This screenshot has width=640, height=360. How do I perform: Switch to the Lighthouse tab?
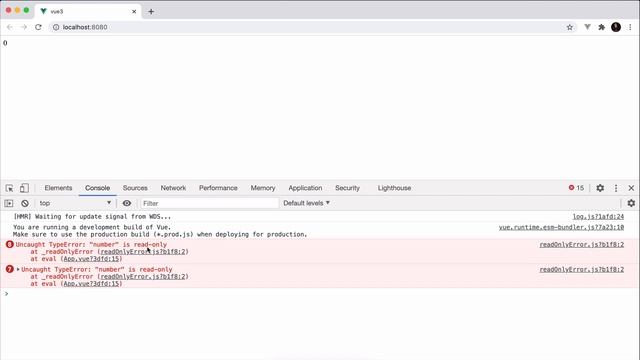point(394,188)
